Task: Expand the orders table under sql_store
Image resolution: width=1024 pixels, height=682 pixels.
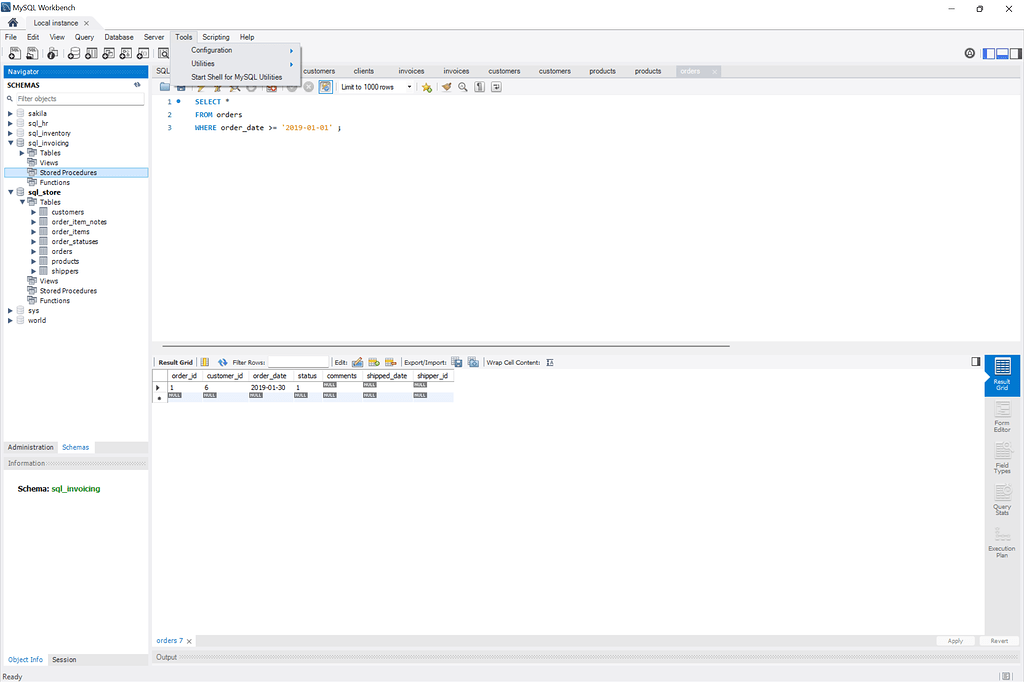Action: [34, 251]
